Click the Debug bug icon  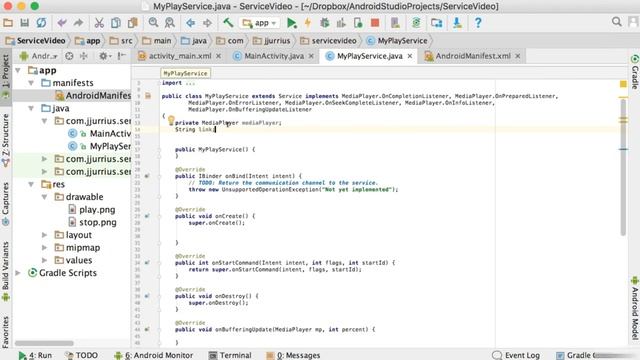click(324, 23)
